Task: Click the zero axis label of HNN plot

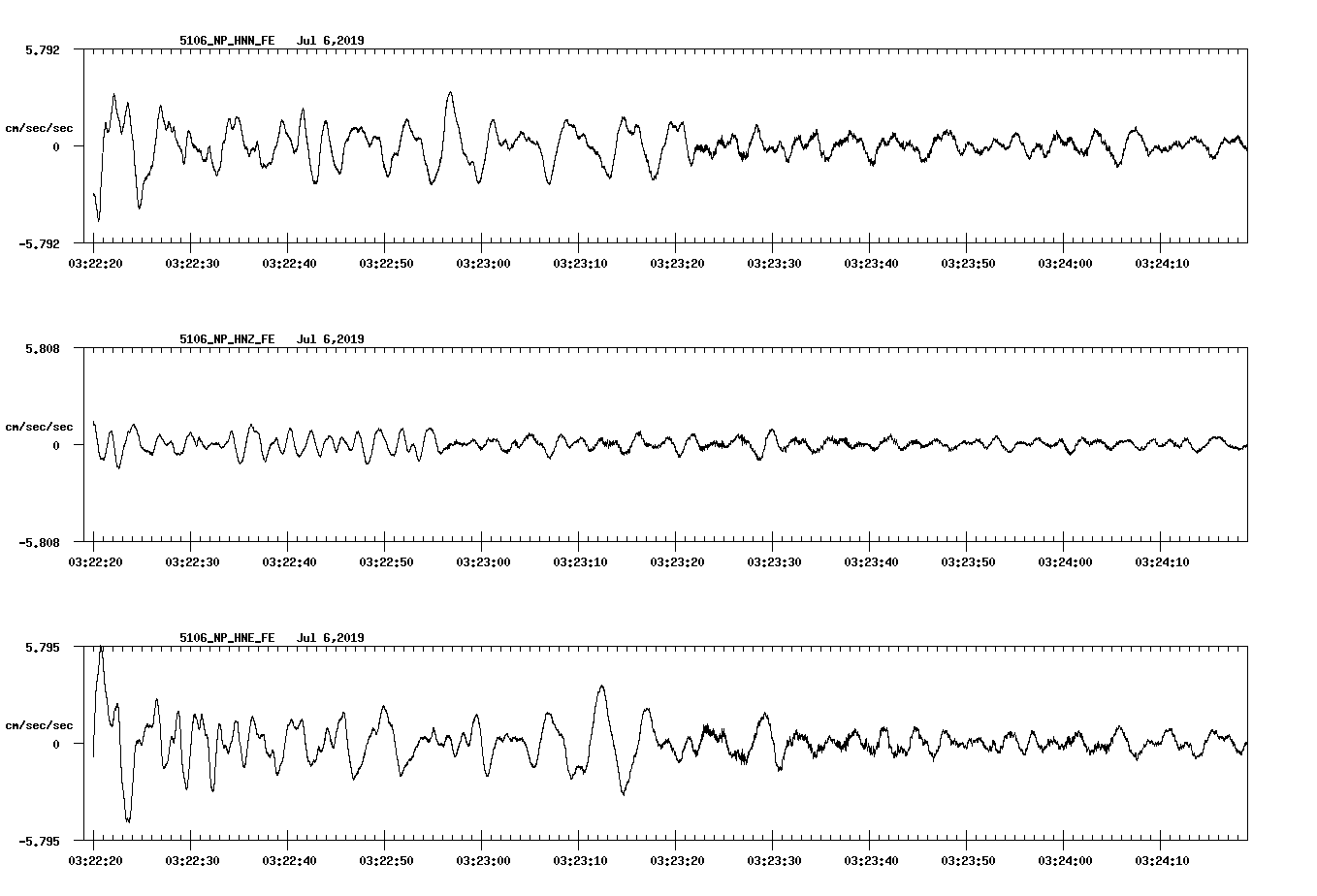Action: pyautogui.click(x=56, y=146)
